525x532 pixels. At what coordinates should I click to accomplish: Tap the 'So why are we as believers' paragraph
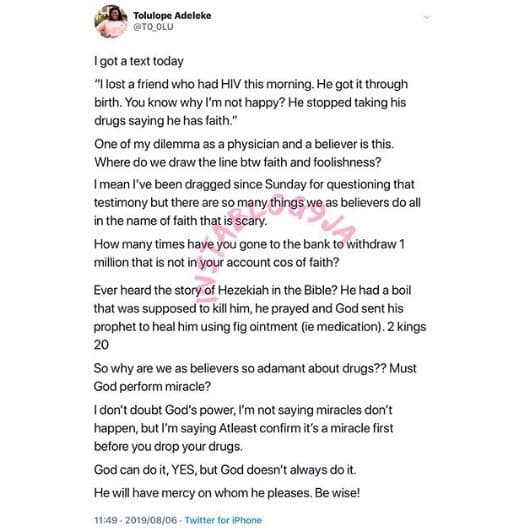point(255,377)
